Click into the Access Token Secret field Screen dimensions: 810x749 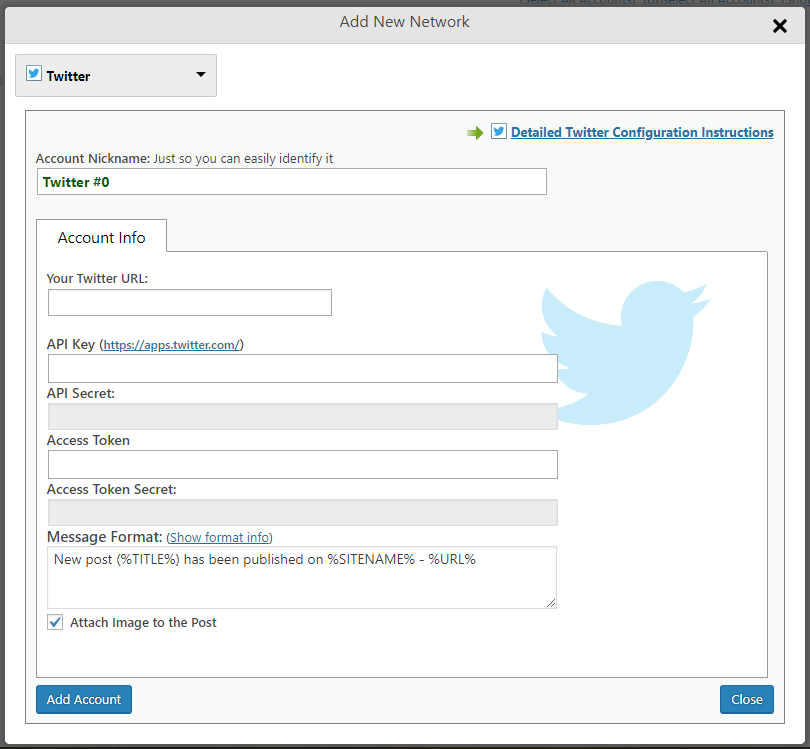[x=303, y=512]
